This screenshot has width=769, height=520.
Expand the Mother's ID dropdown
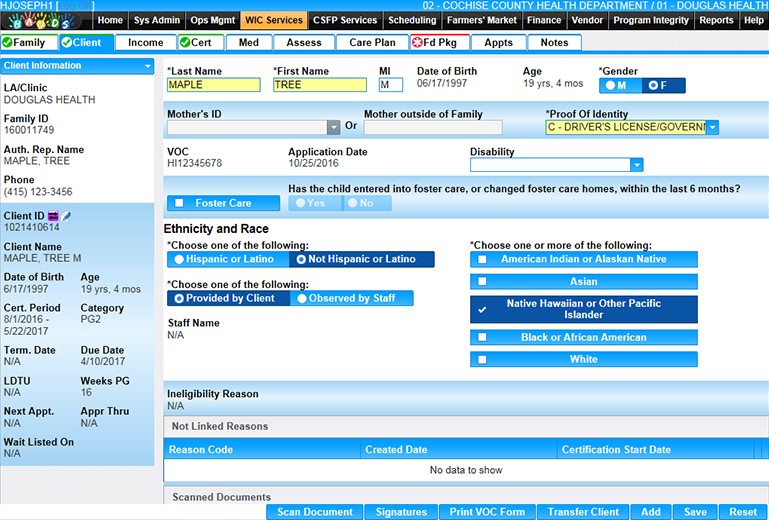click(x=333, y=127)
